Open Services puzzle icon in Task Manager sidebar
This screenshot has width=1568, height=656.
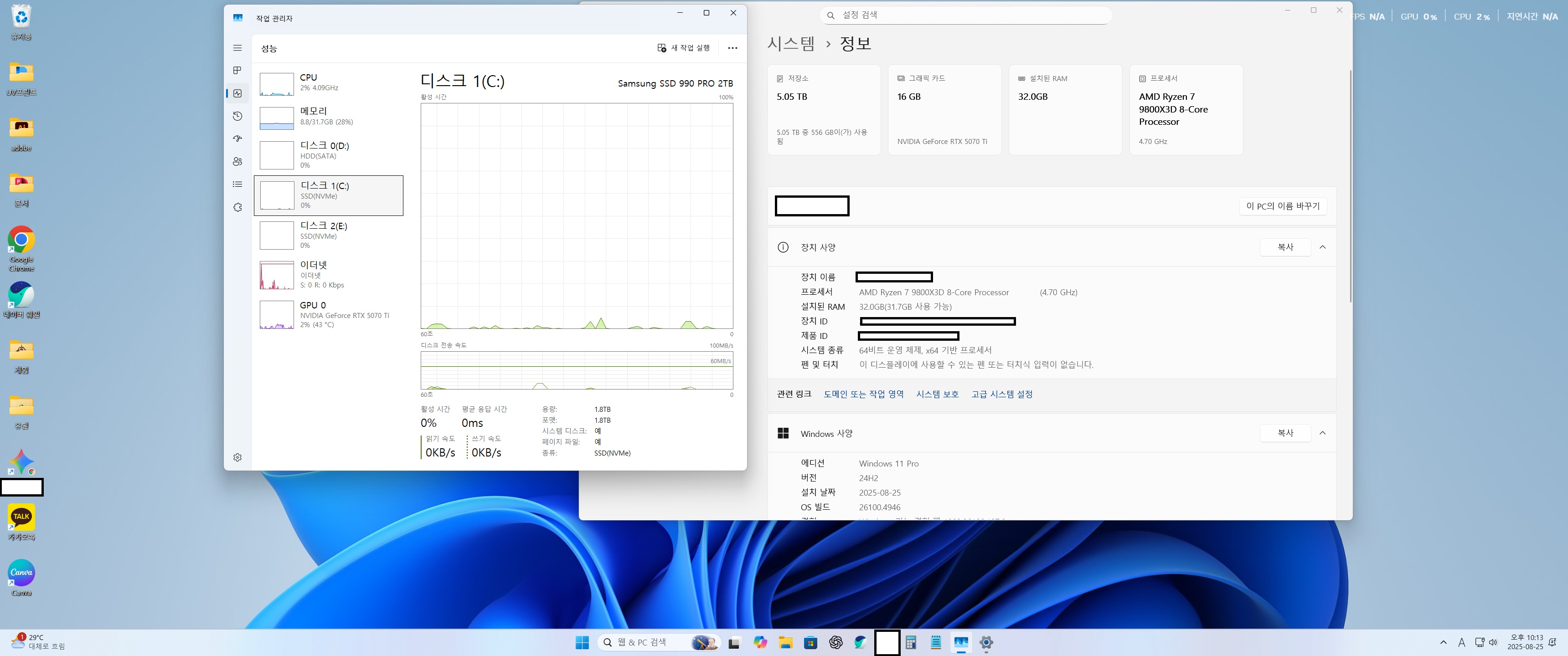pos(237,208)
